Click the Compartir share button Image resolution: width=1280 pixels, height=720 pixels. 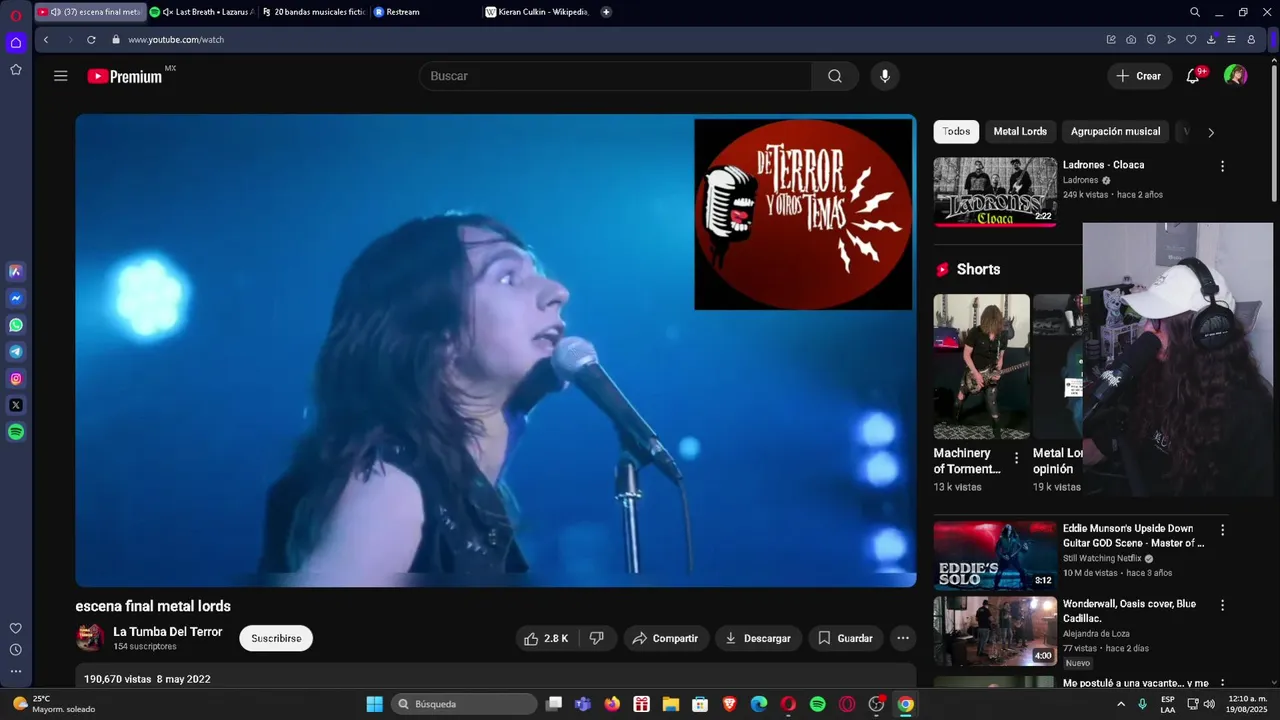666,638
